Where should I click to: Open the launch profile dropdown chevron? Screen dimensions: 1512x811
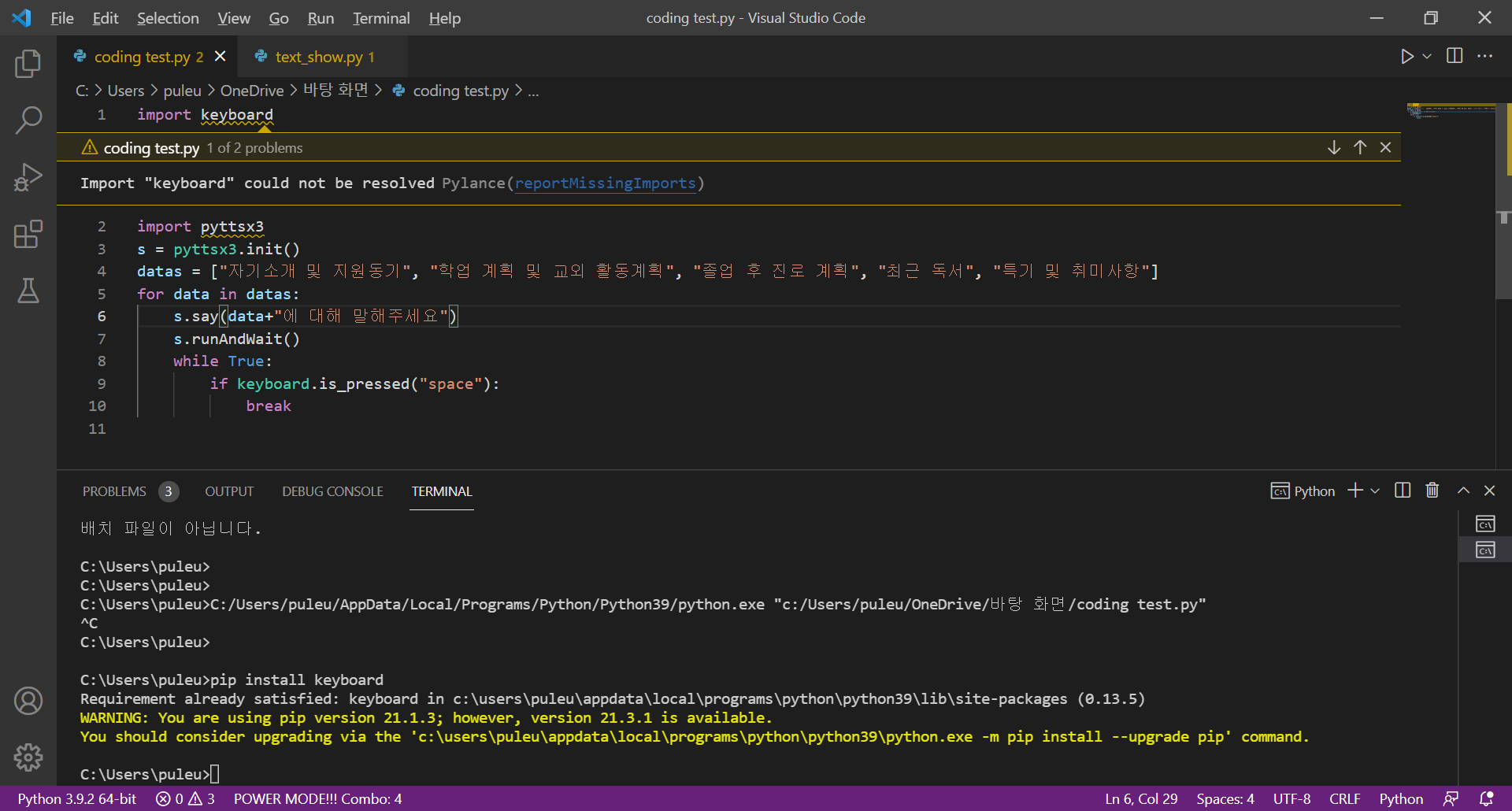[1375, 491]
